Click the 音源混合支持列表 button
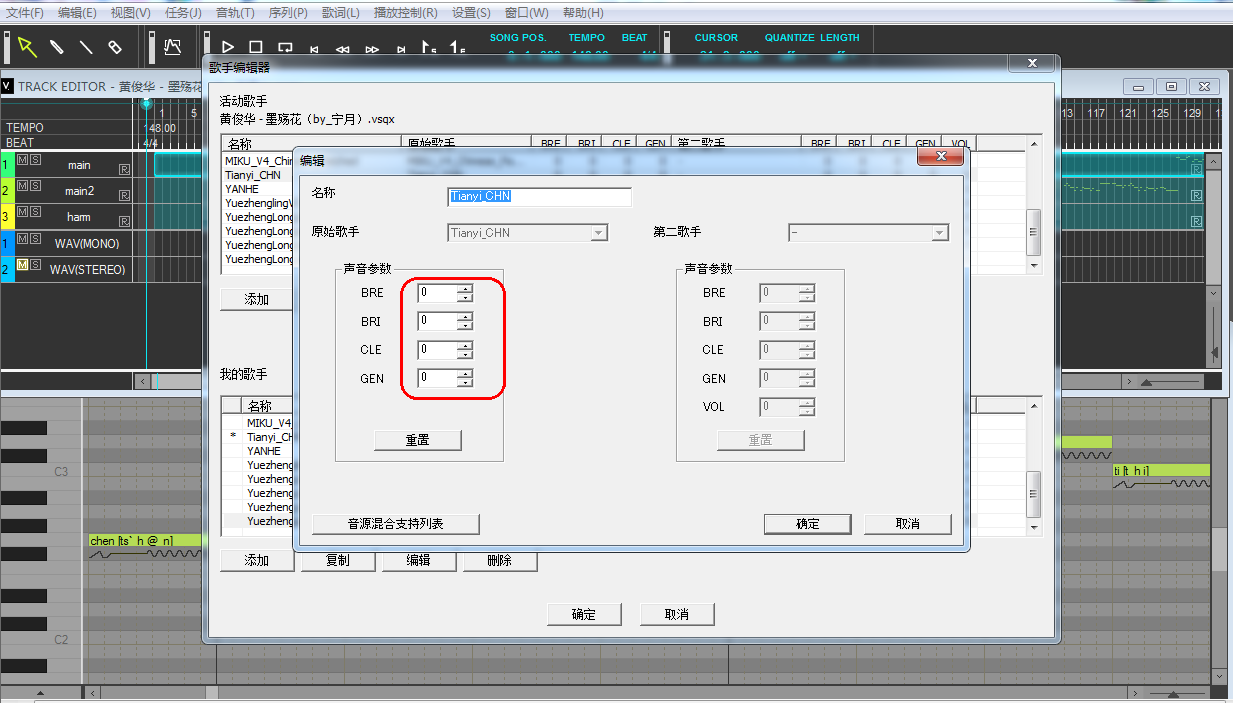The height and width of the screenshot is (703, 1233). pos(396,524)
